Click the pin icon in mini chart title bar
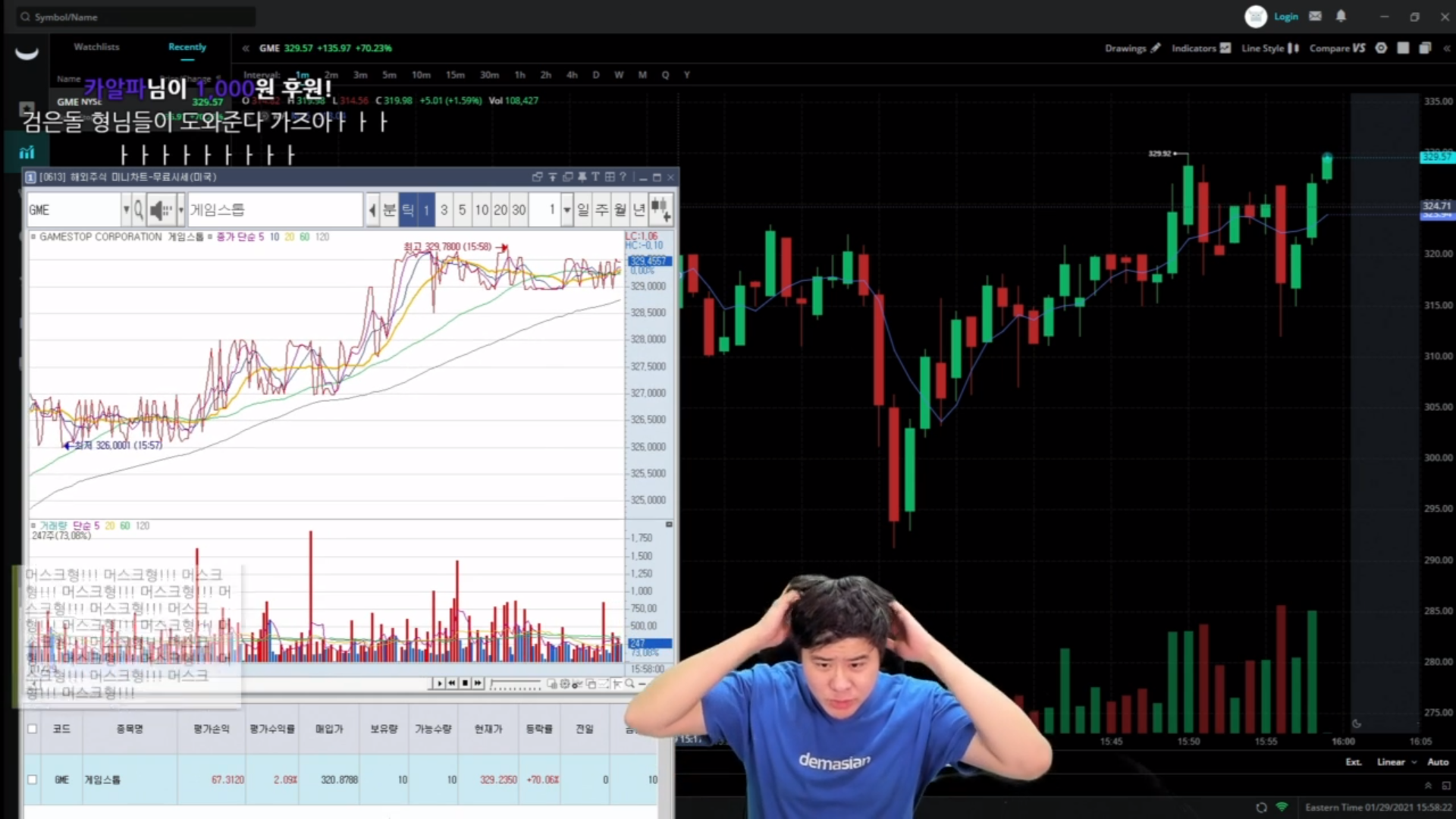This screenshot has height=819, width=1456. coord(582,177)
